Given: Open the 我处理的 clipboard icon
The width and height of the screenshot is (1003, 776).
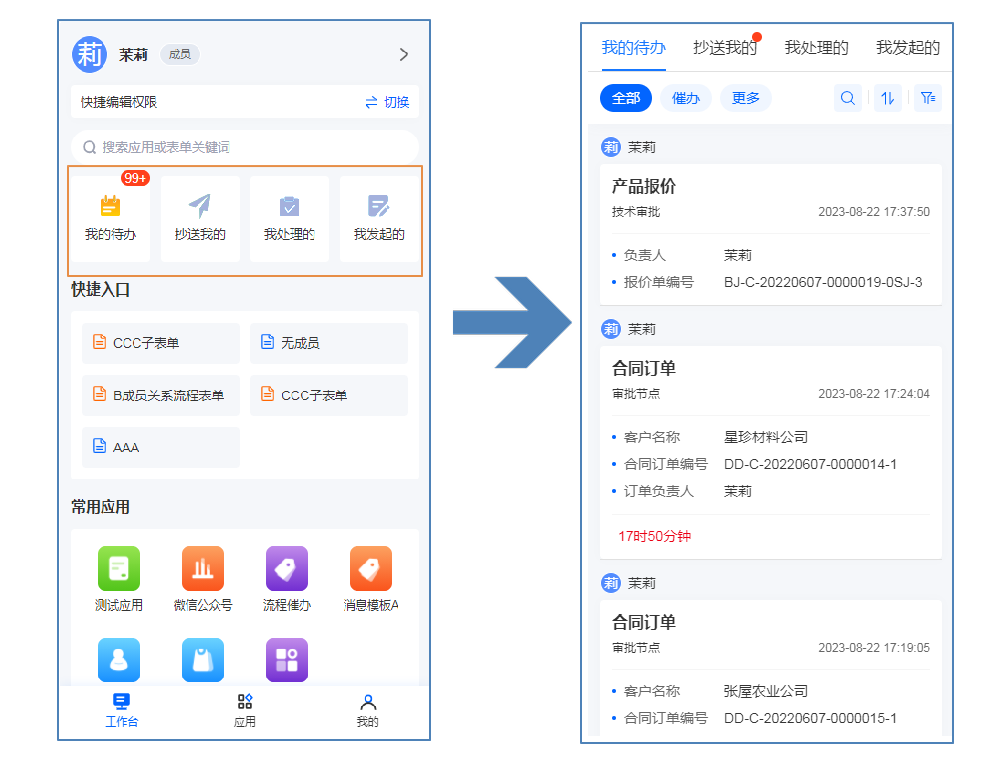Looking at the screenshot, I should (x=289, y=207).
